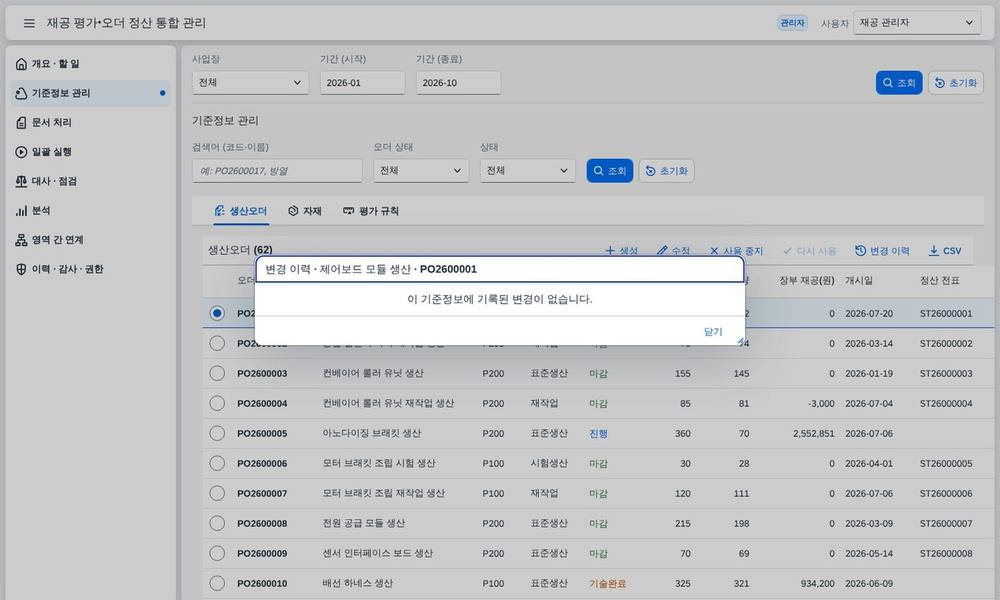Click the 기간 (시작) field 2026-01
Screen dimensions: 1000x600
362,83
